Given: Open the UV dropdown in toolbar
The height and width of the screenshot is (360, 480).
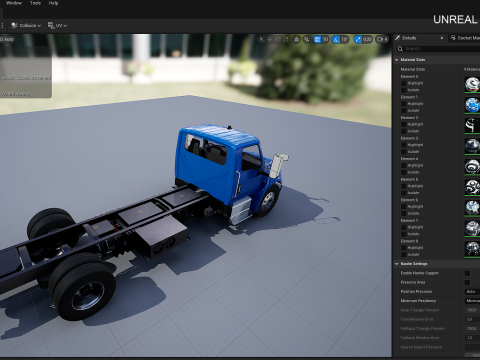Looking at the screenshot, I should [57, 25].
